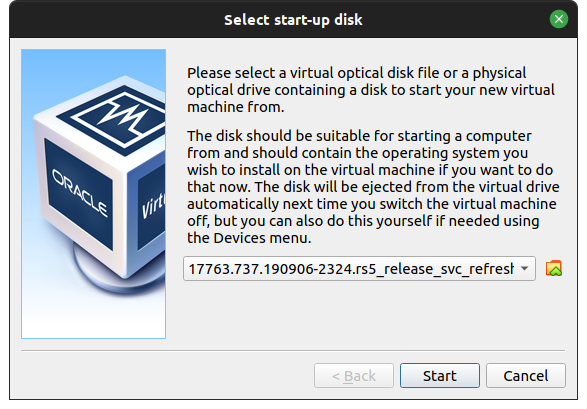Open the folder icon to choose disk file
Viewport: 587px width, 409px height.
pyautogui.click(x=554, y=268)
